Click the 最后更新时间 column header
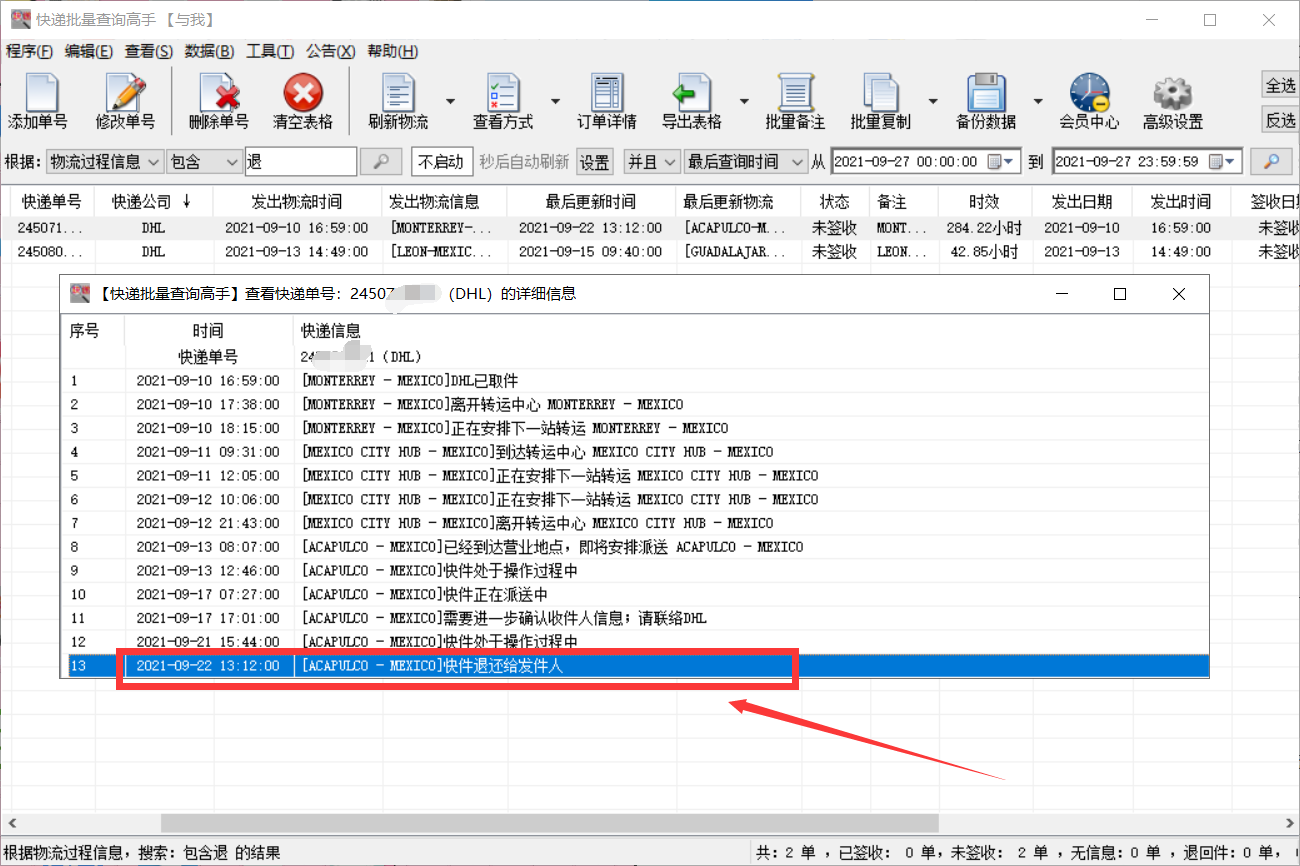The image size is (1300, 866). point(590,201)
